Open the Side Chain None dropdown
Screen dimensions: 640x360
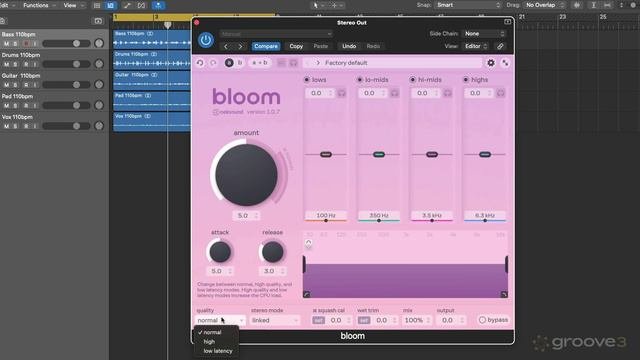pos(484,34)
